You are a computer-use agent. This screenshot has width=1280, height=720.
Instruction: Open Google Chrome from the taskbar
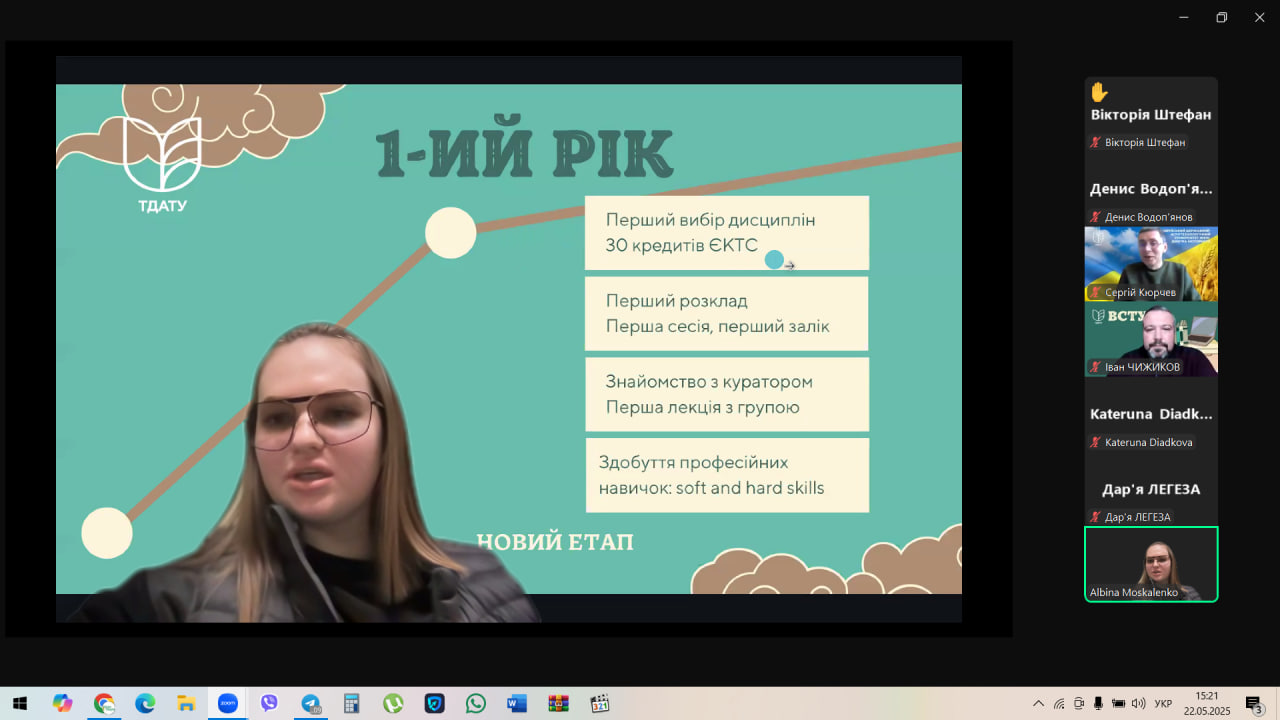(104, 704)
